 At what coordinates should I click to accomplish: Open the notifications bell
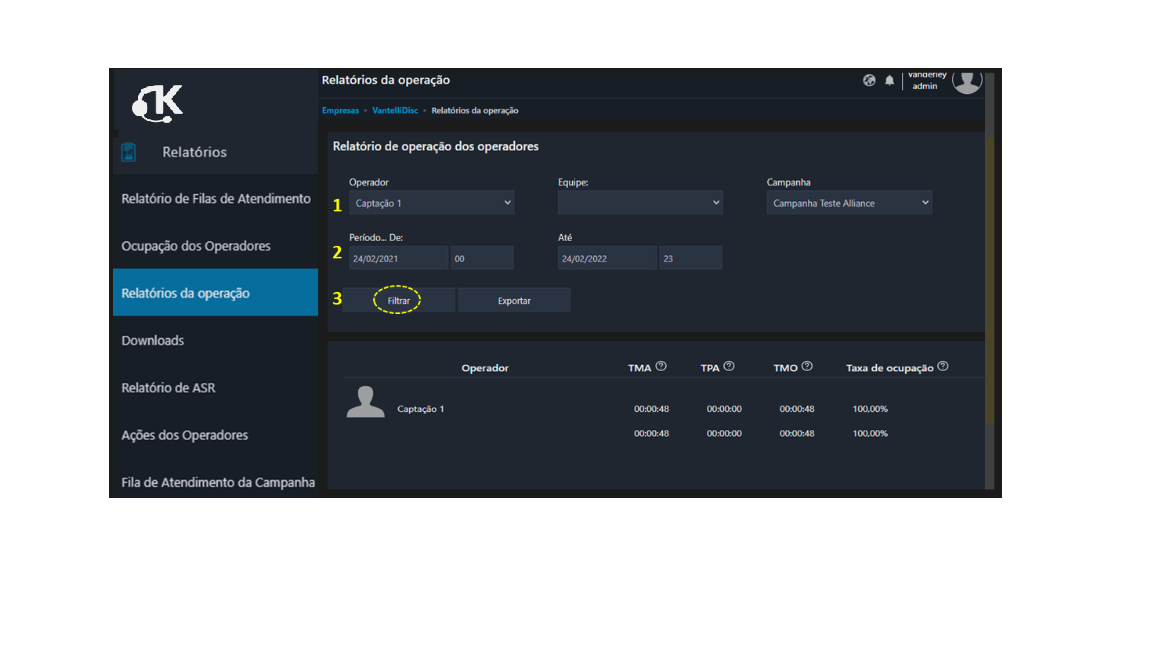pyautogui.click(x=889, y=80)
